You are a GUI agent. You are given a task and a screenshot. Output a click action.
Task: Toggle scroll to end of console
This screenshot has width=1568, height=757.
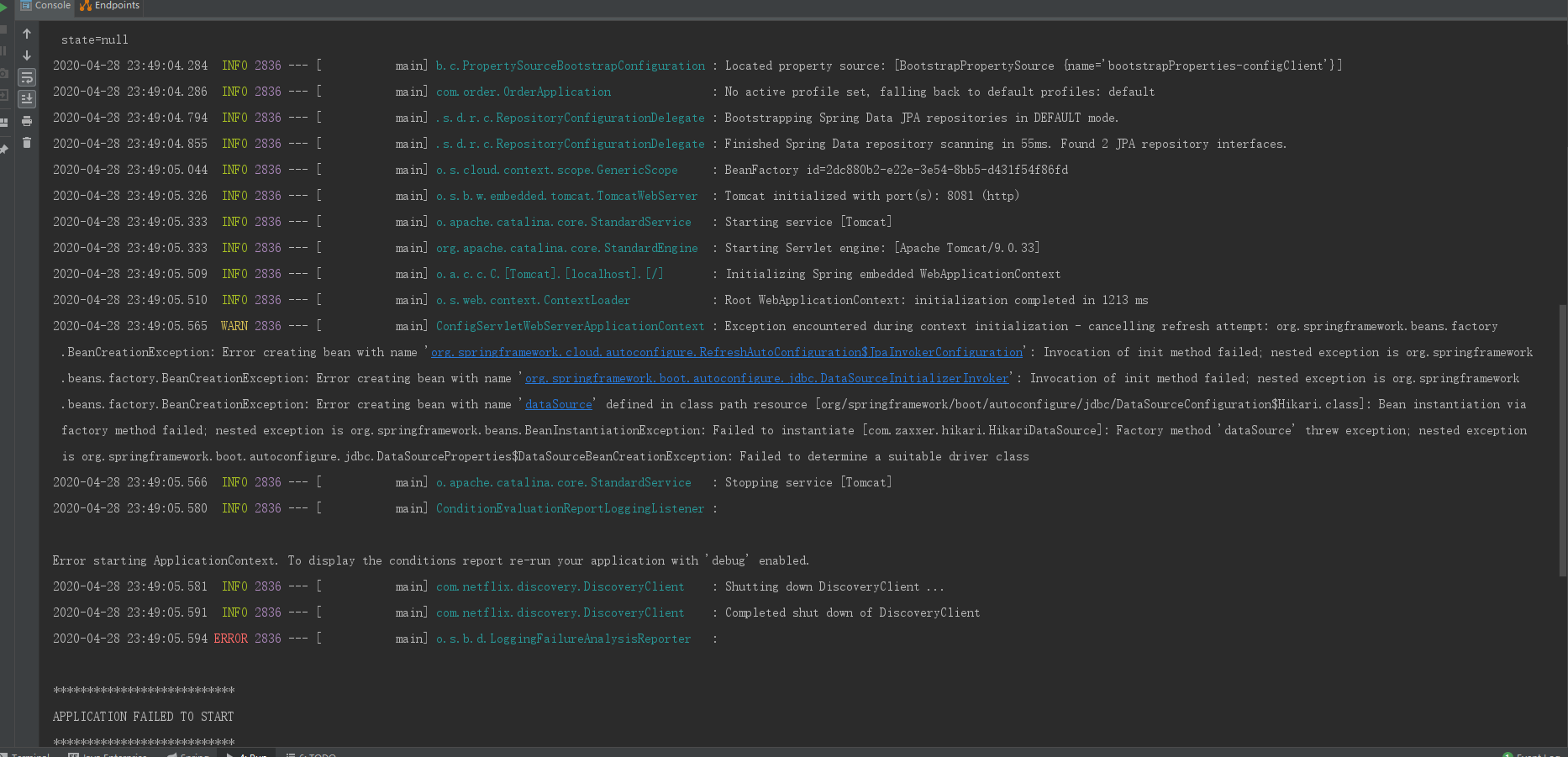click(x=27, y=99)
